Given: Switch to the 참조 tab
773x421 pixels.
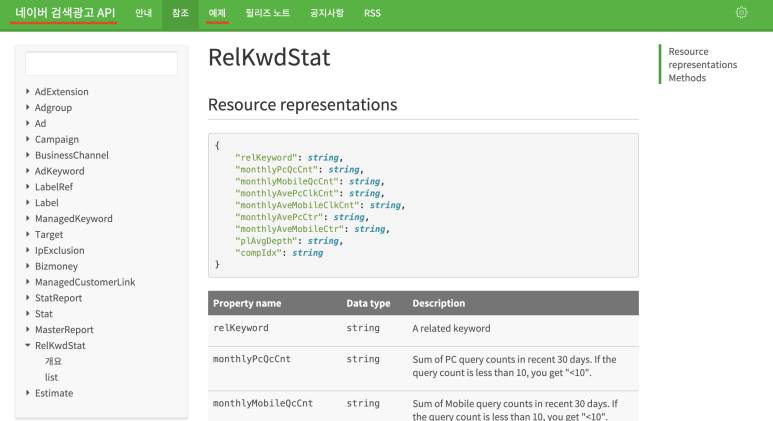Looking at the screenshot, I should click(x=180, y=13).
